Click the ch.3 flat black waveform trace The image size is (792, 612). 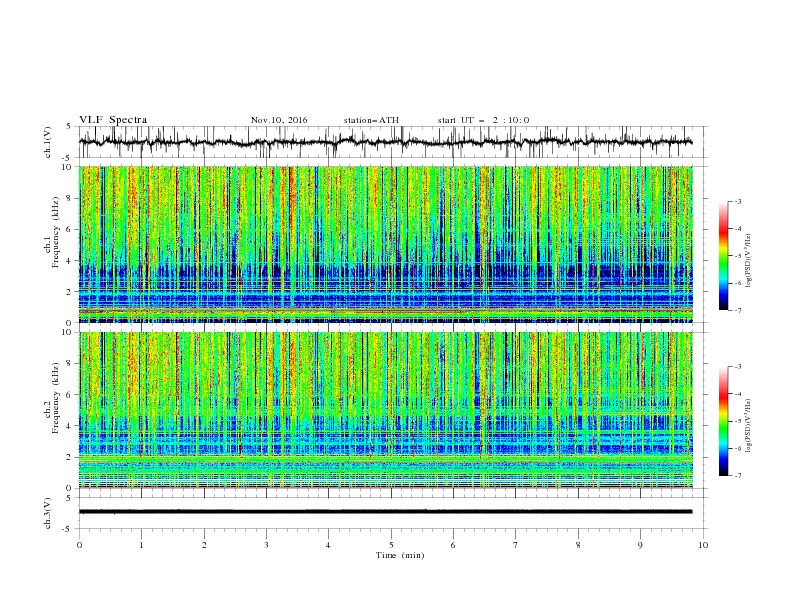(x=385, y=512)
